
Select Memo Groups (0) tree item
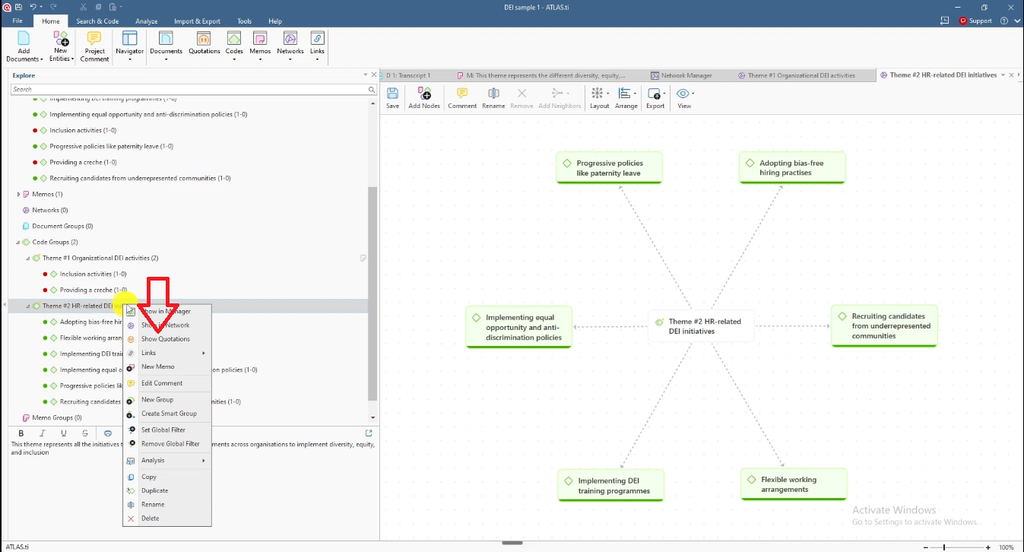[x=56, y=417]
